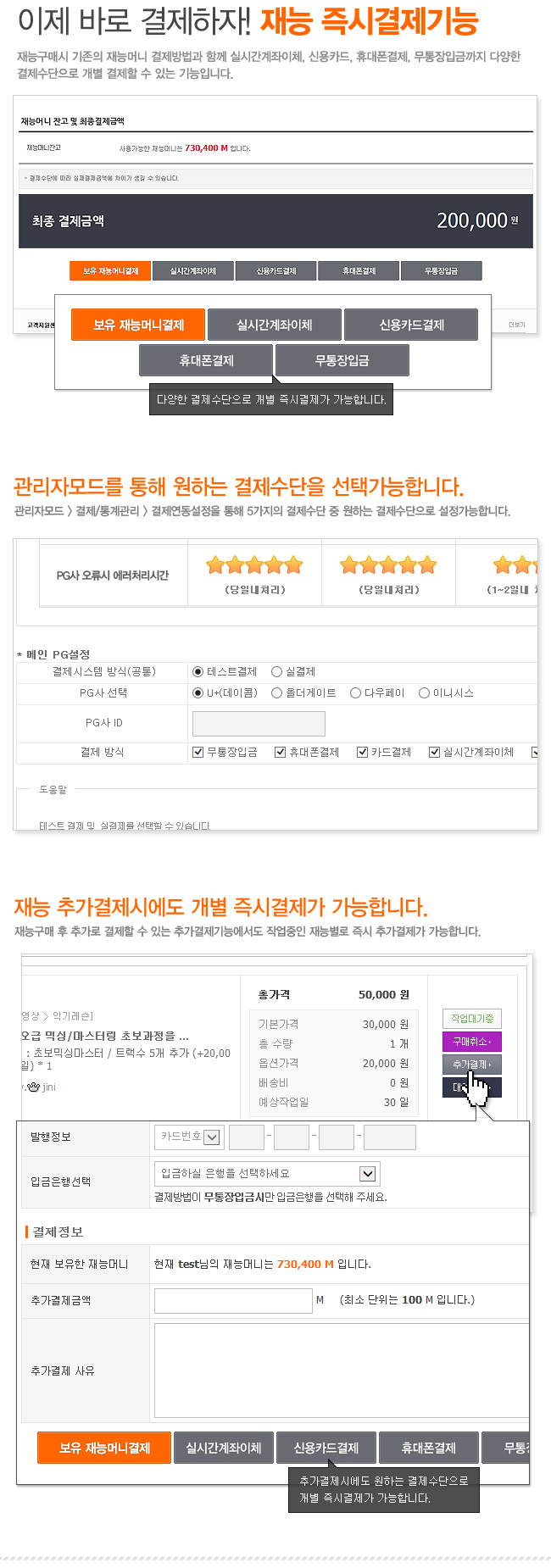Choose 올더게이트 PG radio button

point(276,693)
